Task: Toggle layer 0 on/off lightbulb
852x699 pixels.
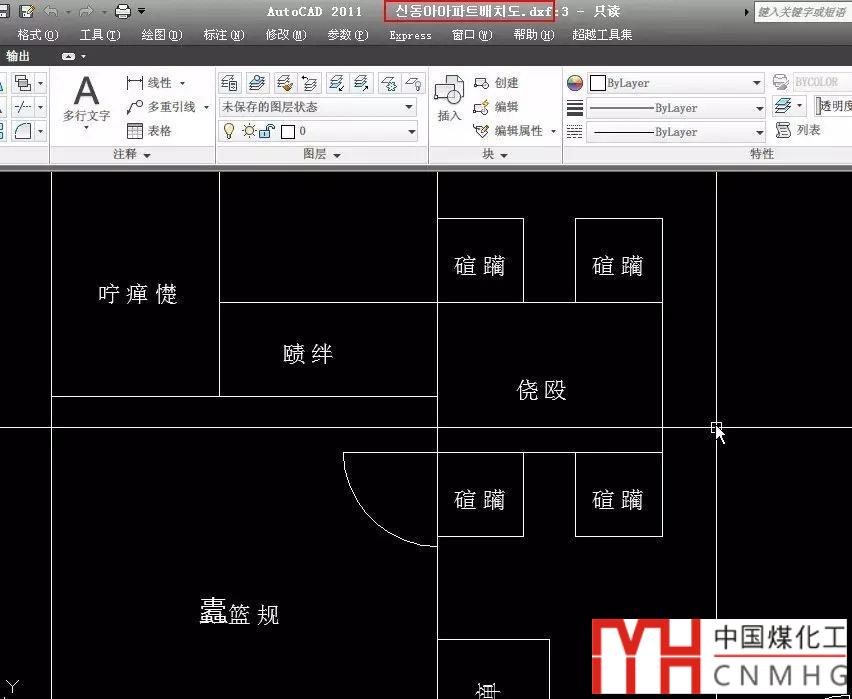Action: pos(229,131)
